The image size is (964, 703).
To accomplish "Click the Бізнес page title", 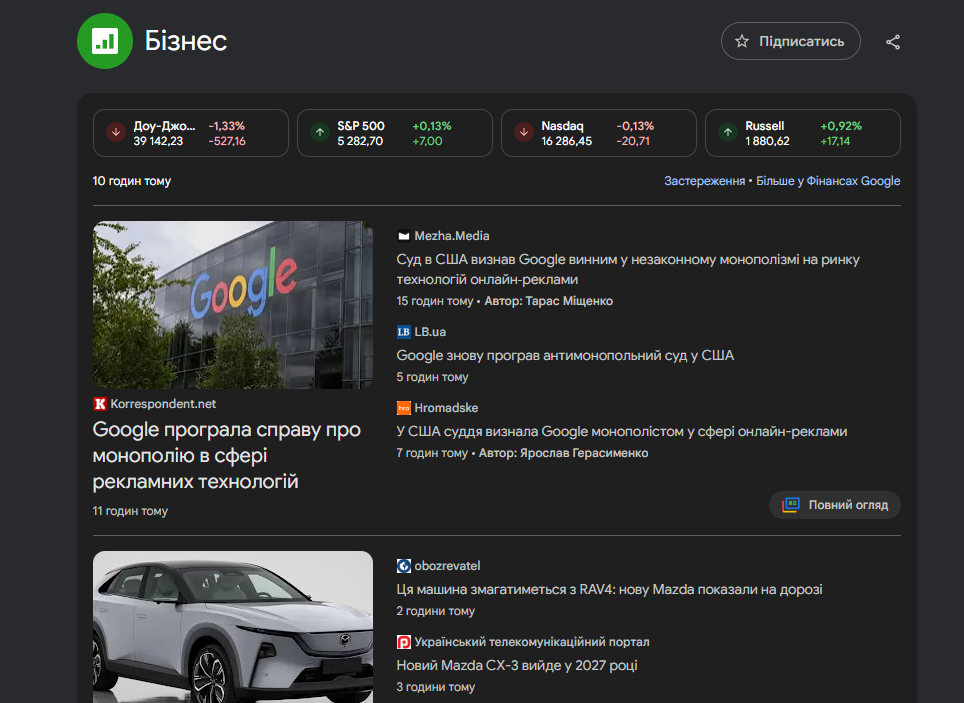I will tap(186, 41).
